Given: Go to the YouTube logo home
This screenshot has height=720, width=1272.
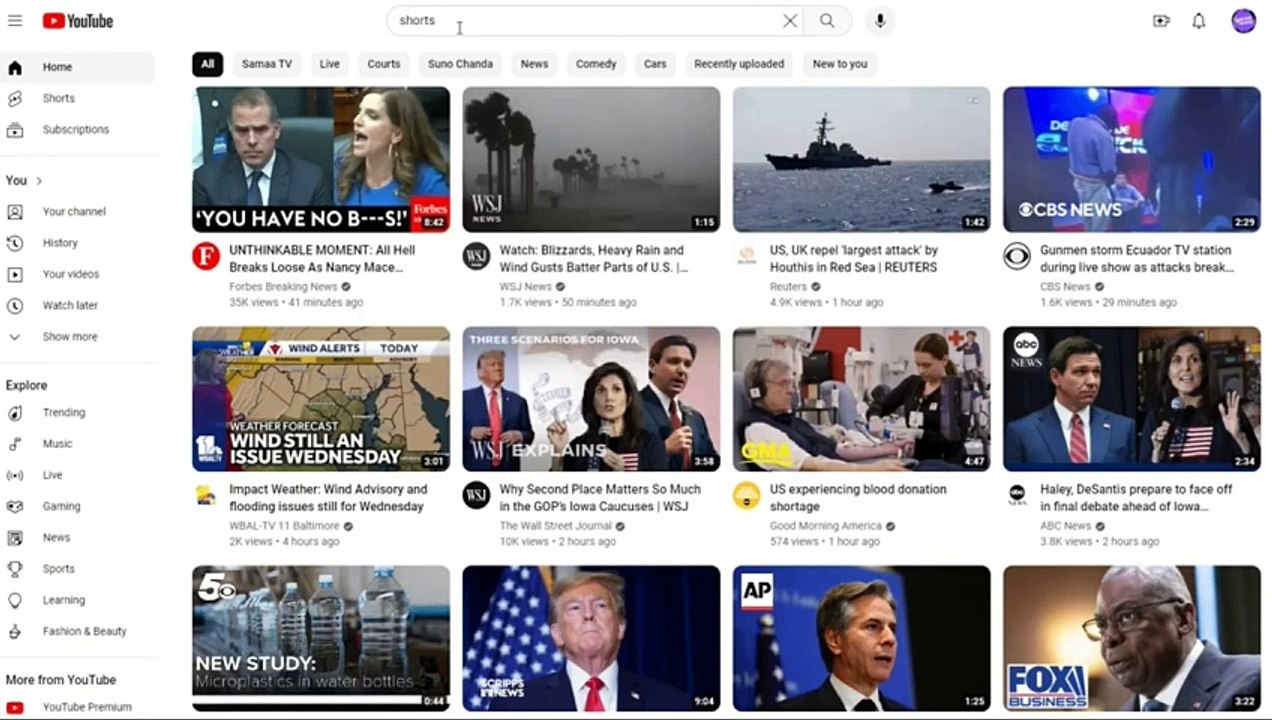Looking at the screenshot, I should tap(78, 20).
